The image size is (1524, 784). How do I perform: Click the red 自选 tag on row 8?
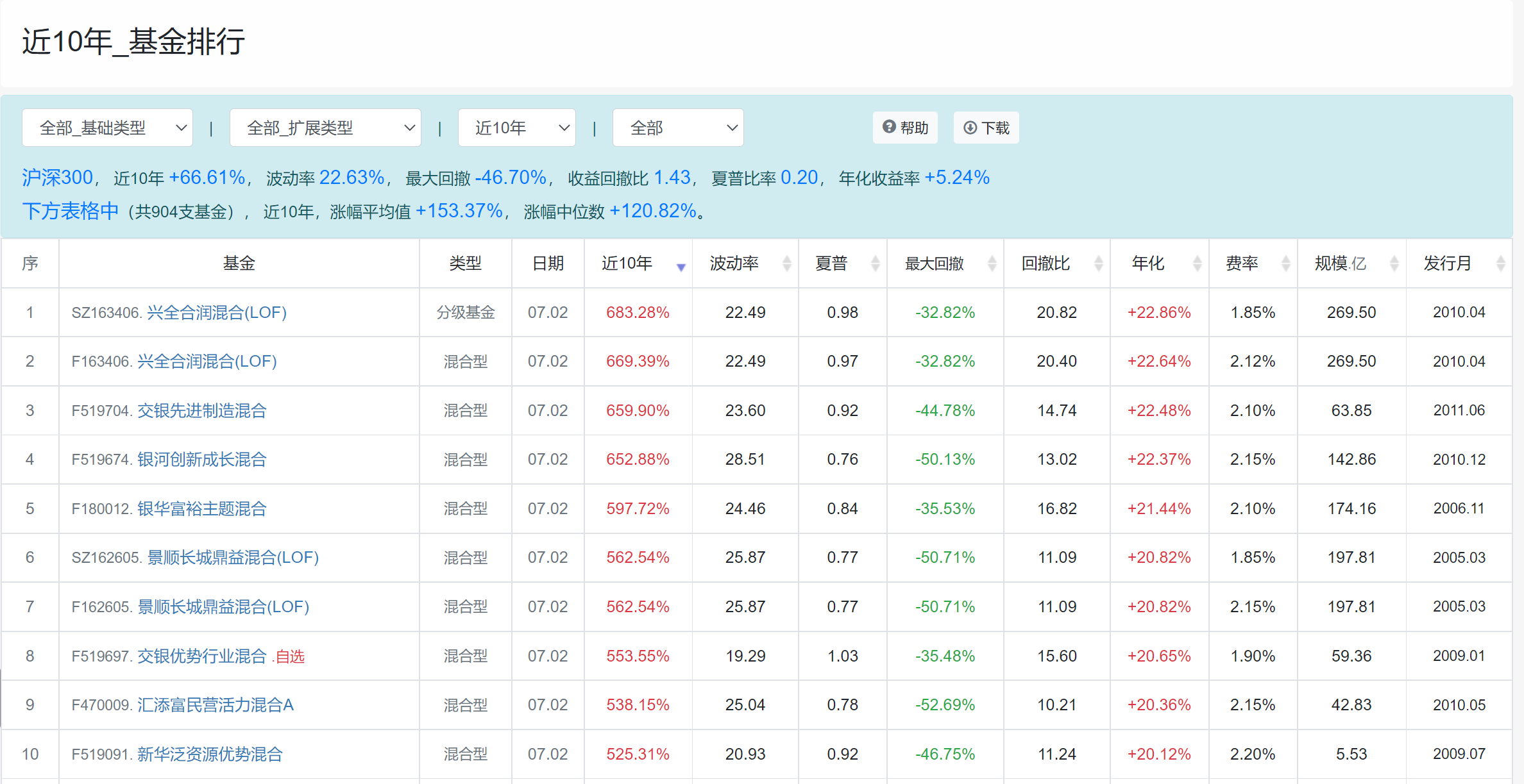point(290,656)
